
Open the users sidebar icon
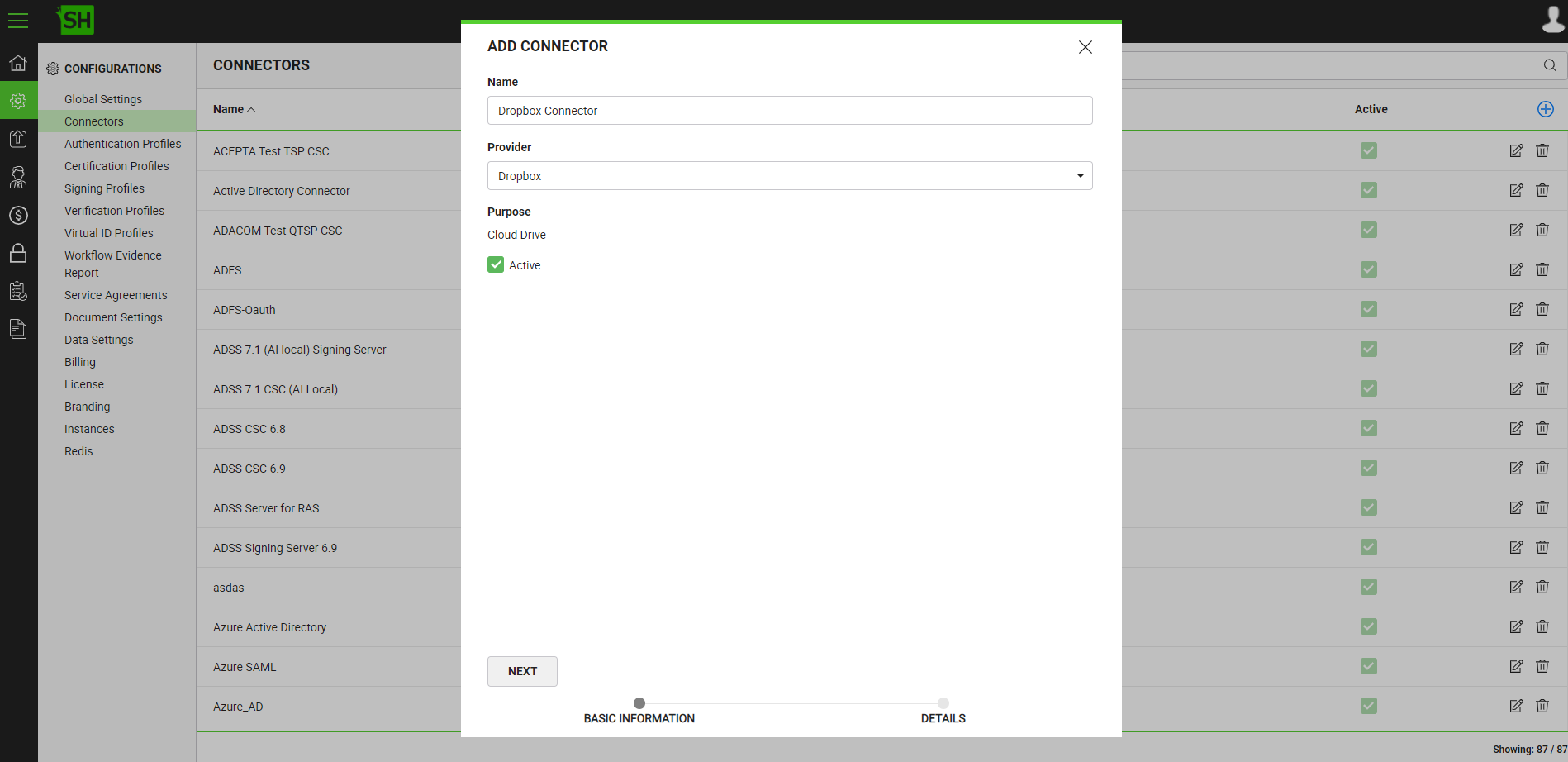[x=18, y=177]
